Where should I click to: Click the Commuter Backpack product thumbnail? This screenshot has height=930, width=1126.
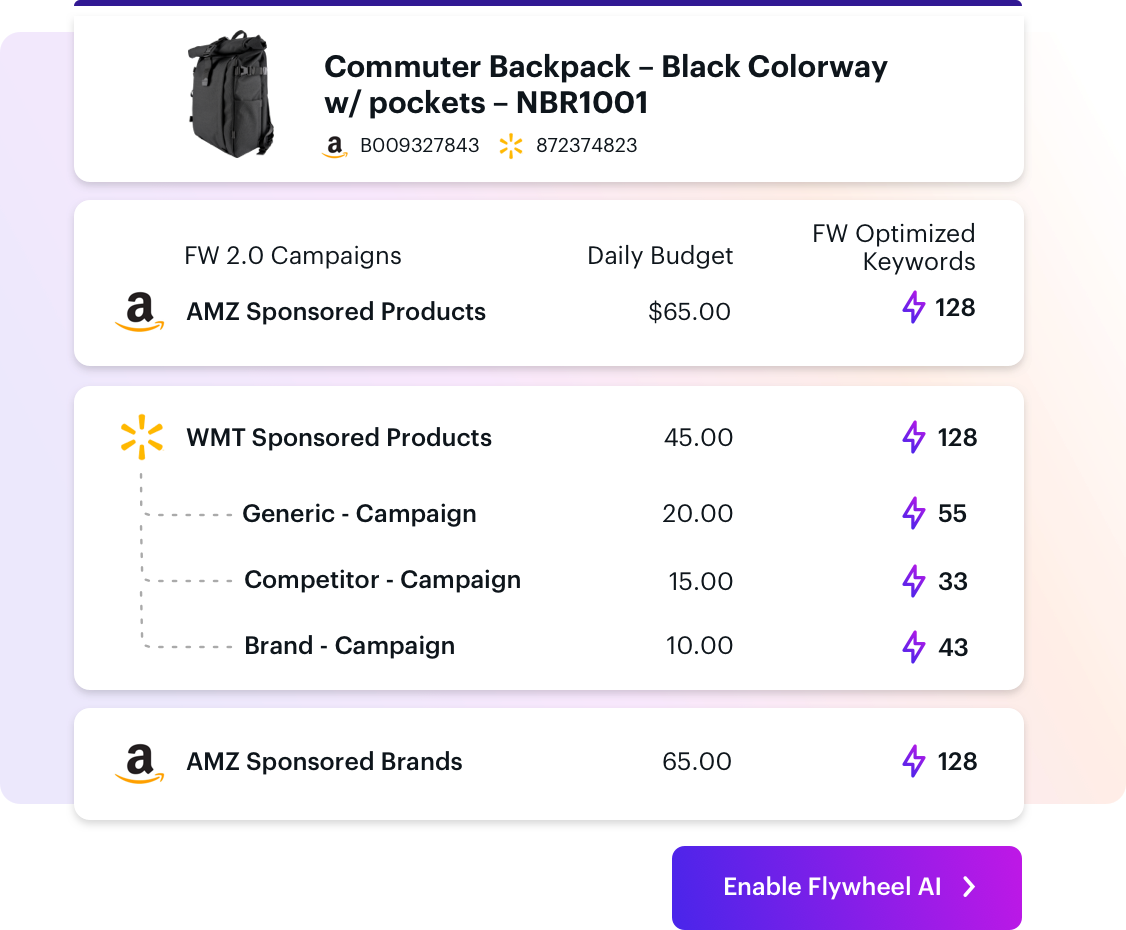231,93
